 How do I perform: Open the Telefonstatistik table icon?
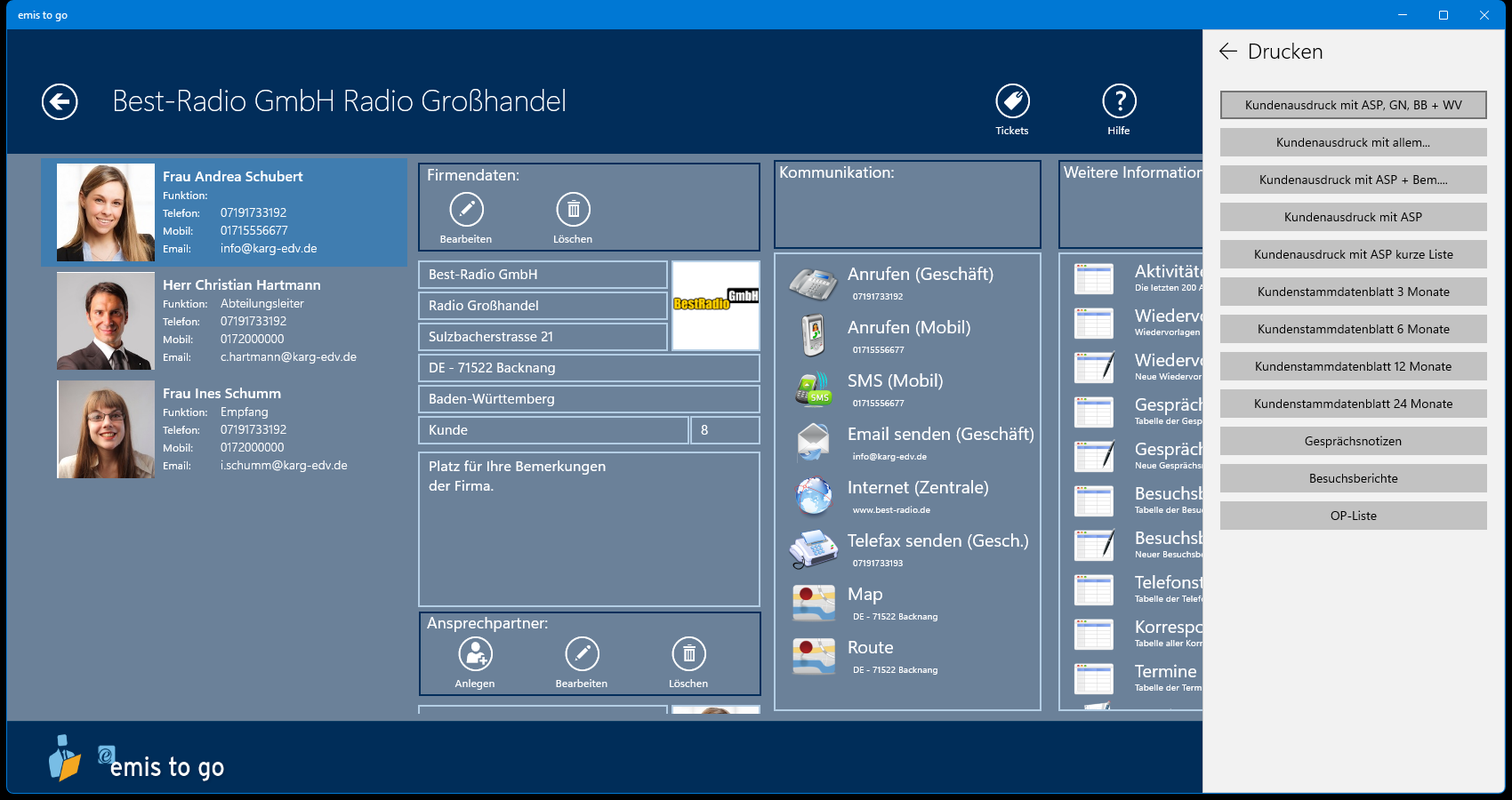[1094, 590]
